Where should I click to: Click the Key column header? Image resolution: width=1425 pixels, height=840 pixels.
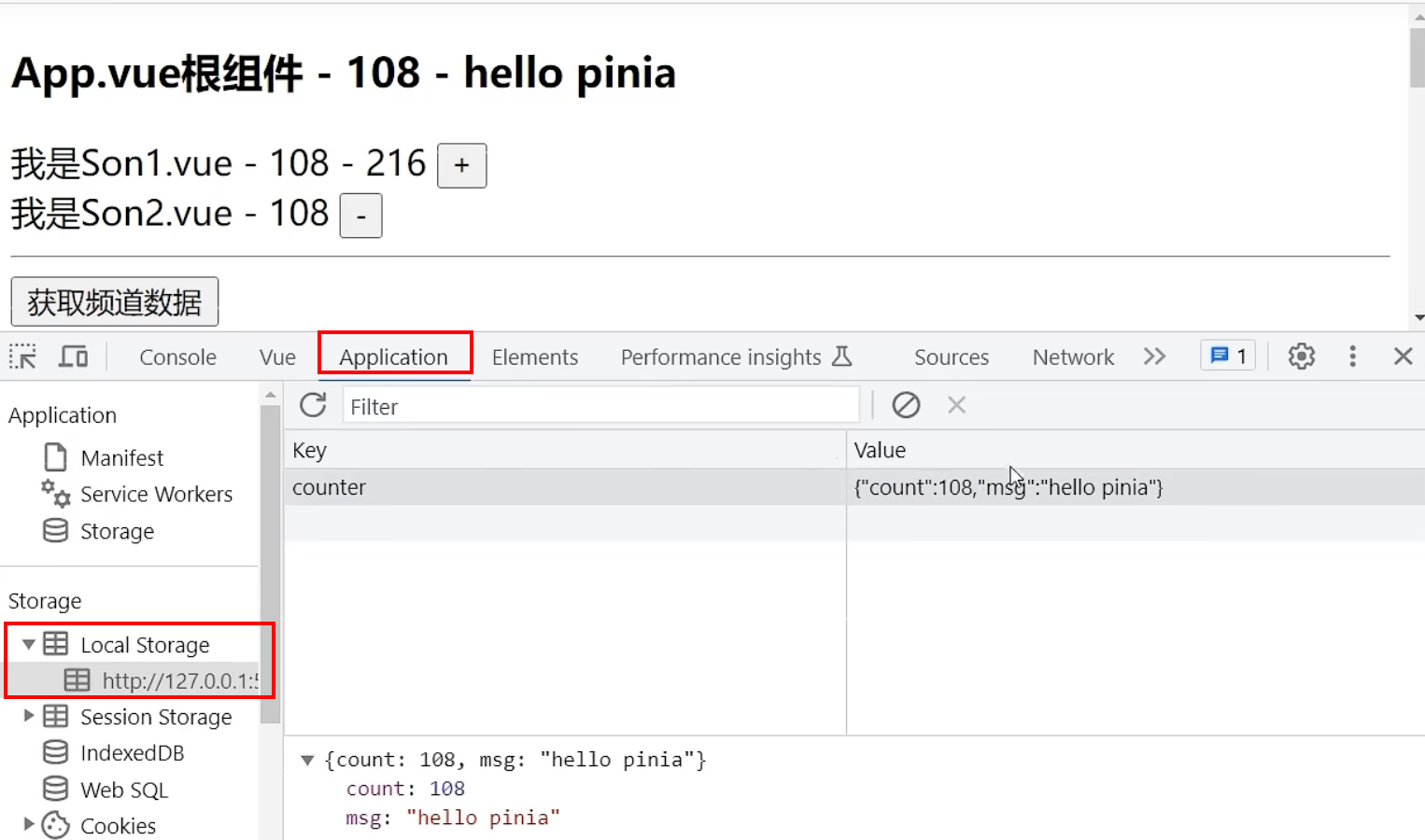coord(565,450)
